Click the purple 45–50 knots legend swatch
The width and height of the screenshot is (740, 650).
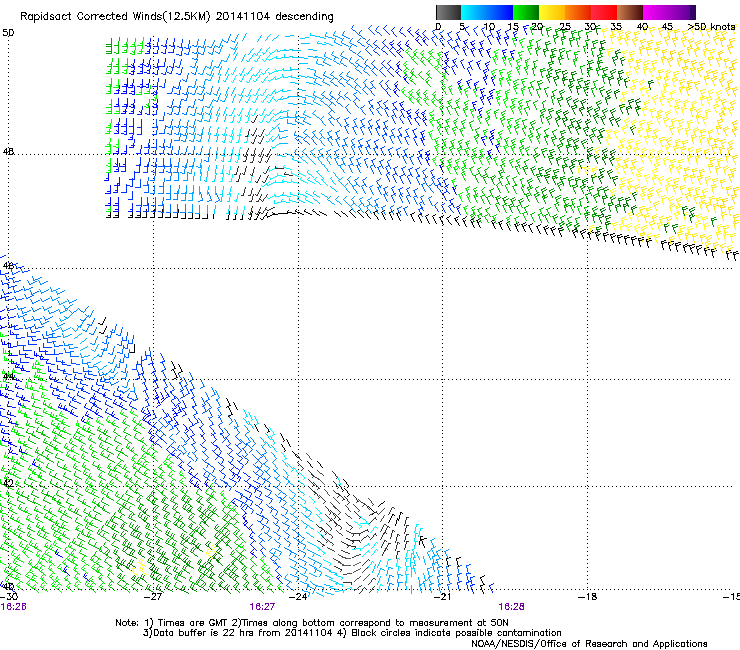[x=682, y=12]
